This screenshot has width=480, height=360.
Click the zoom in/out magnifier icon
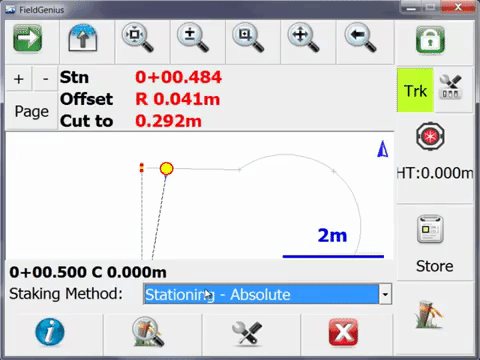click(193, 39)
